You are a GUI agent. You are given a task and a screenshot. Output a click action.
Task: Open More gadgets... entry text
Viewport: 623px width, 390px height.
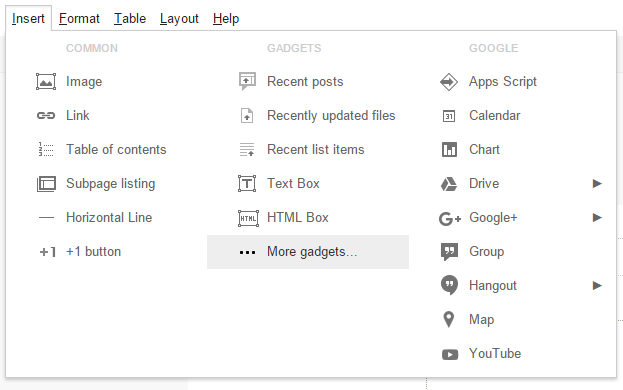pyautogui.click(x=312, y=252)
